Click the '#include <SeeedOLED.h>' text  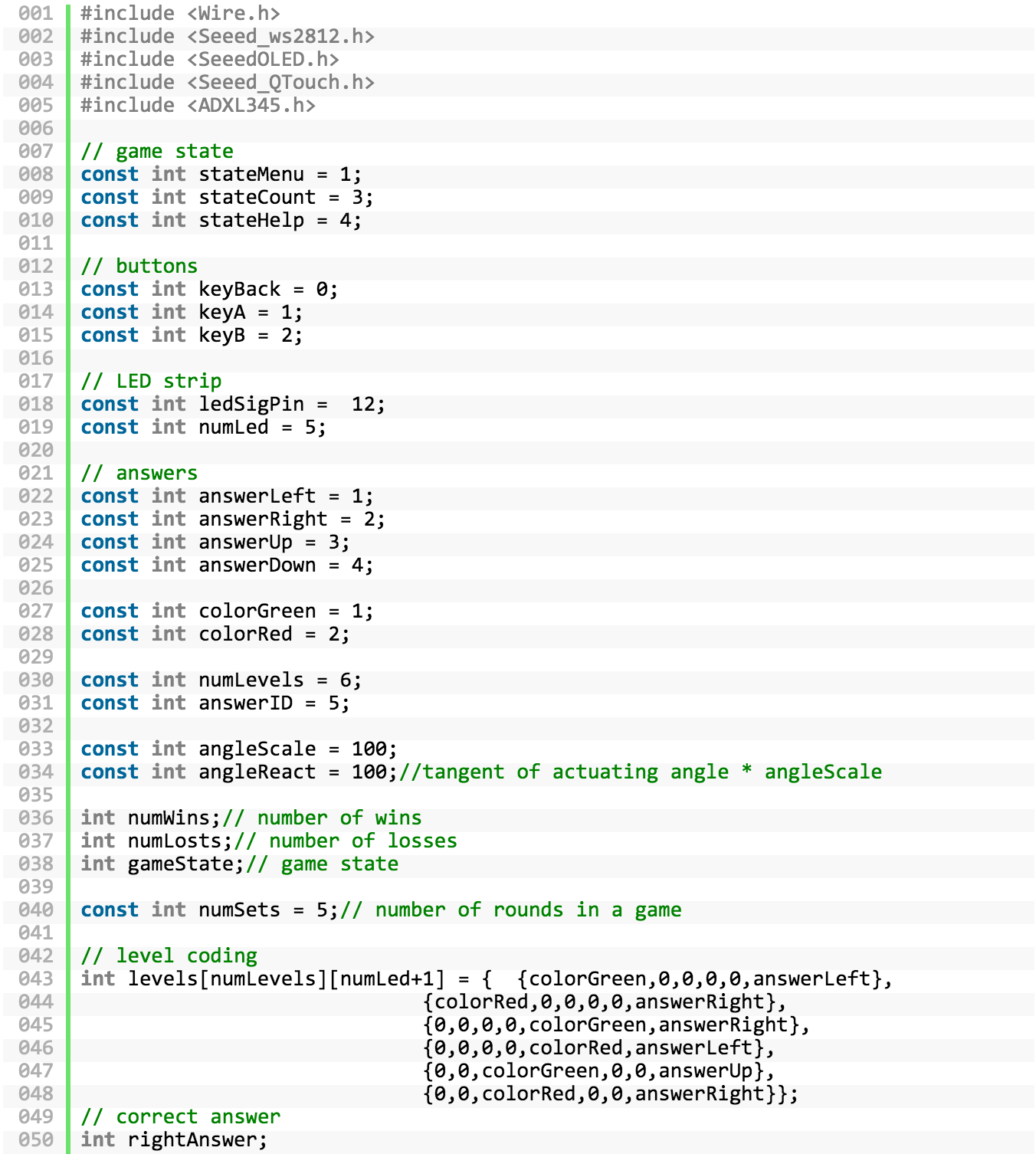pos(210,59)
